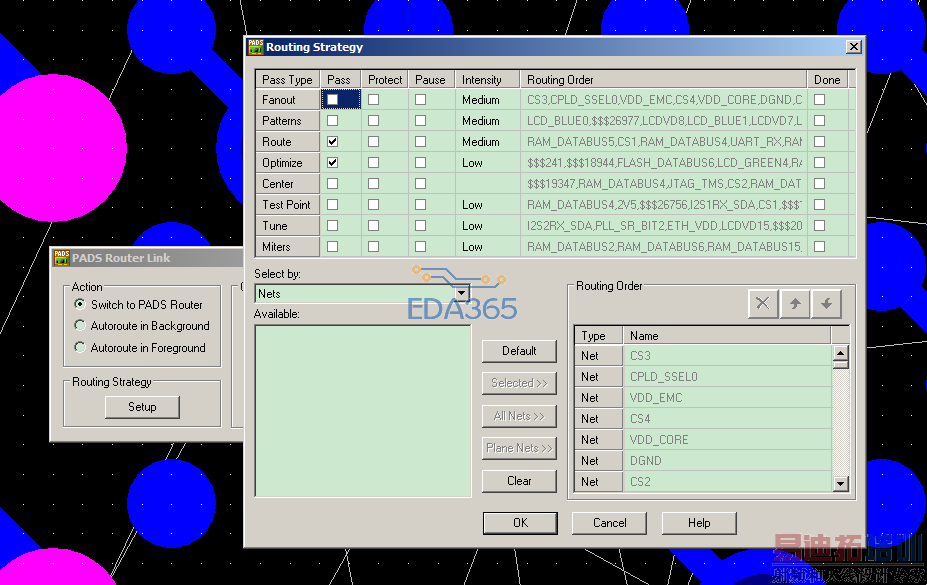
Task: Select net DGND in Routing Order list
Action: point(727,460)
